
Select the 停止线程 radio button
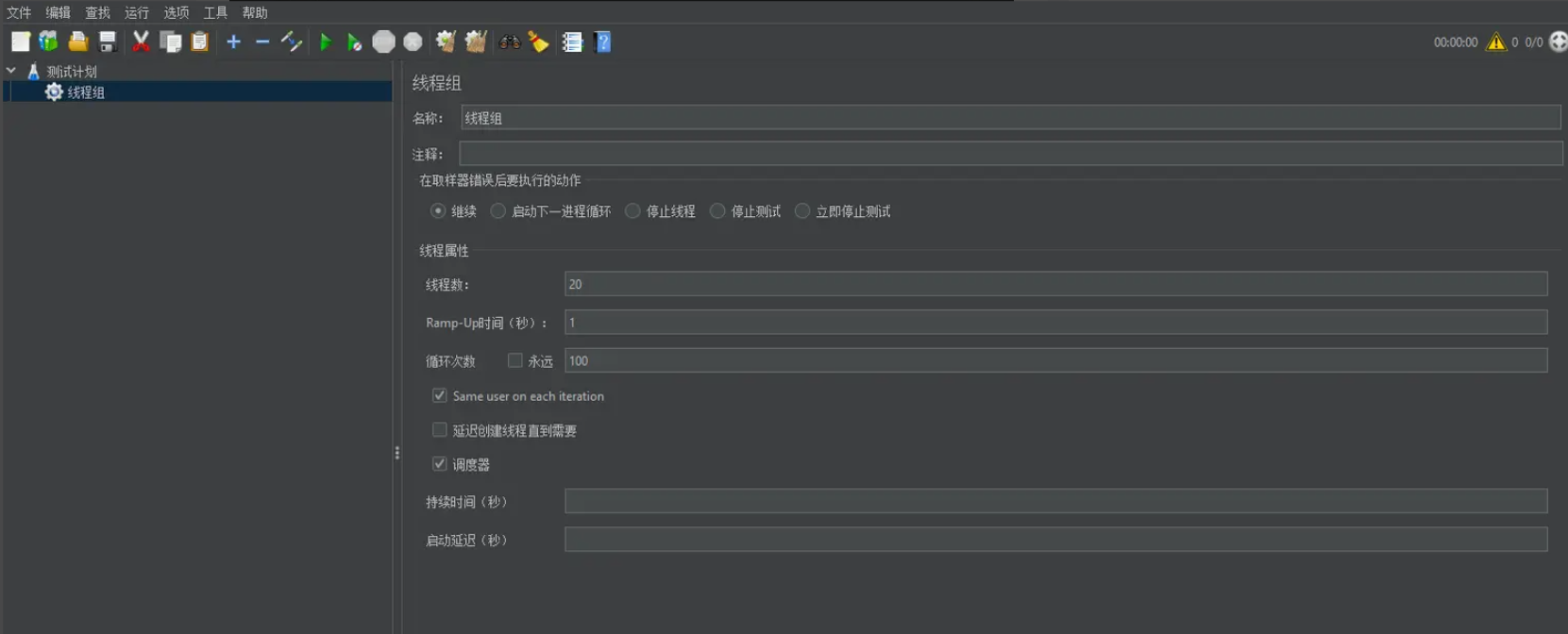tap(632, 210)
